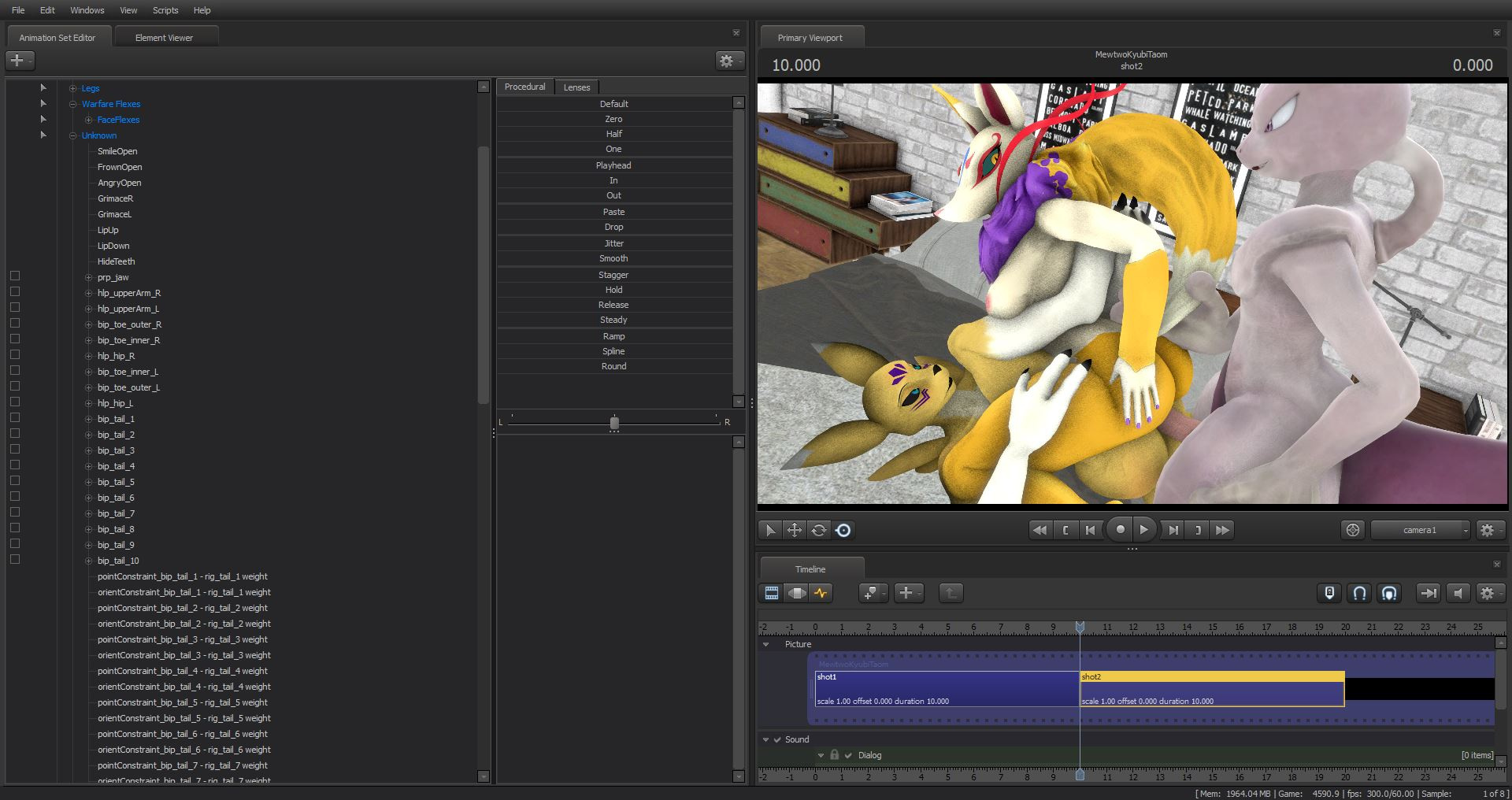Toggle the timeline speaker mute icon
The width and height of the screenshot is (1512, 800).
point(1458,593)
